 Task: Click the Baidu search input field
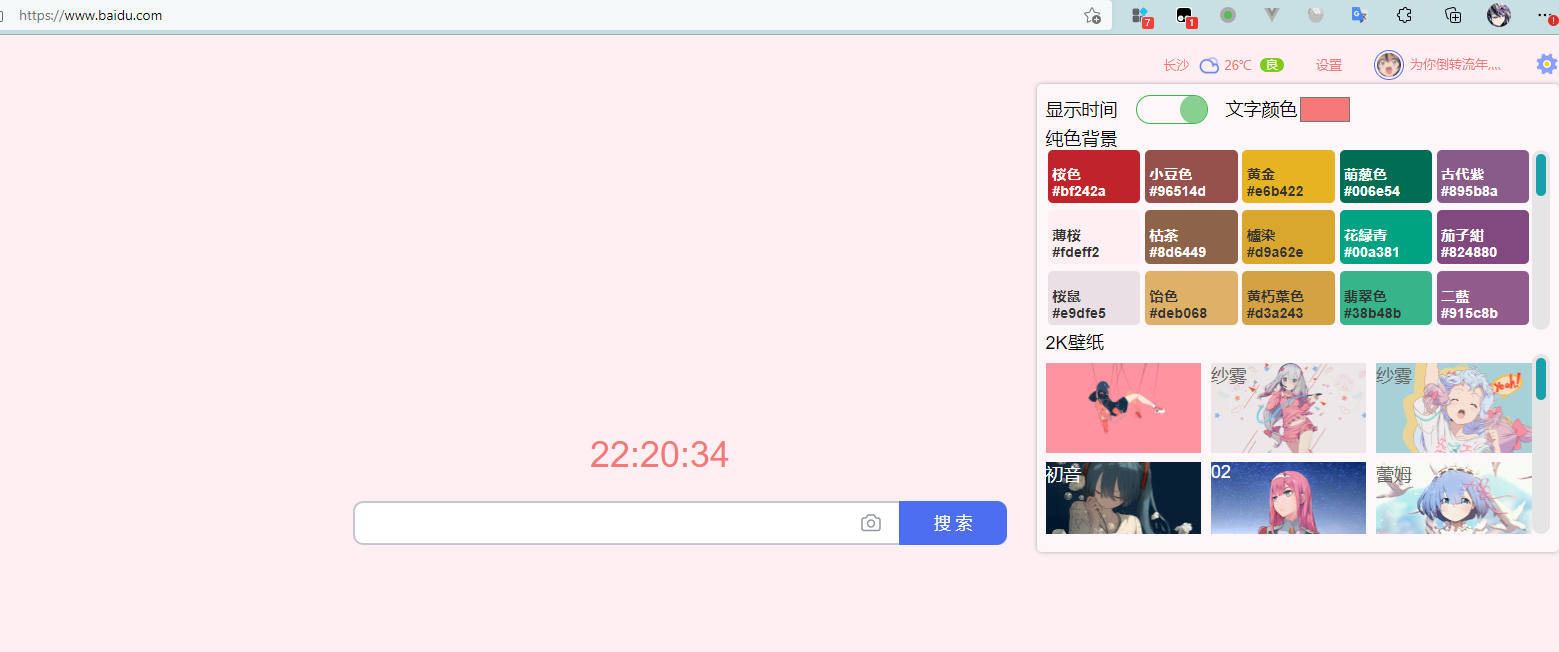tap(605, 523)
